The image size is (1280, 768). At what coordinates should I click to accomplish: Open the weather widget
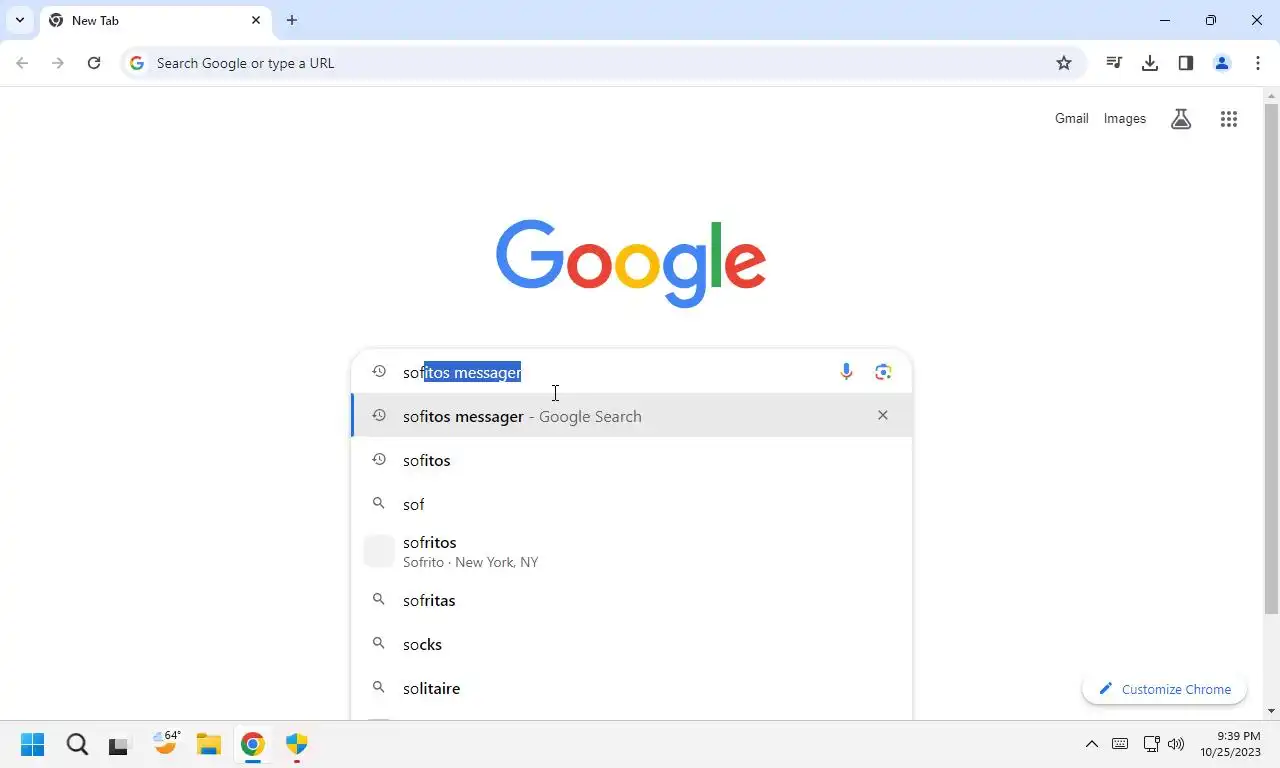tap(166, 743)
